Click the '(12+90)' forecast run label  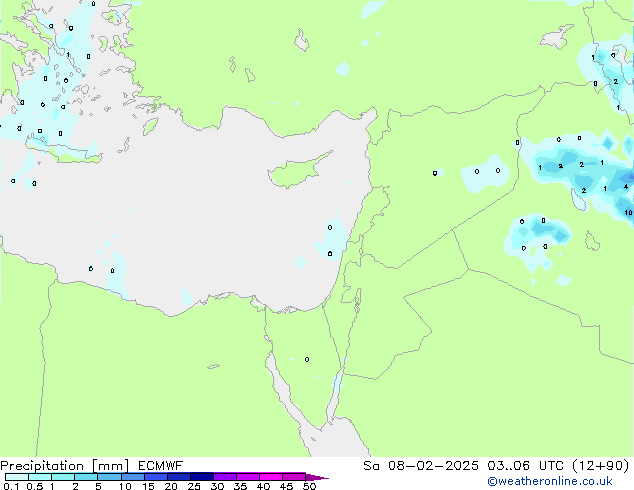[601, 466]
